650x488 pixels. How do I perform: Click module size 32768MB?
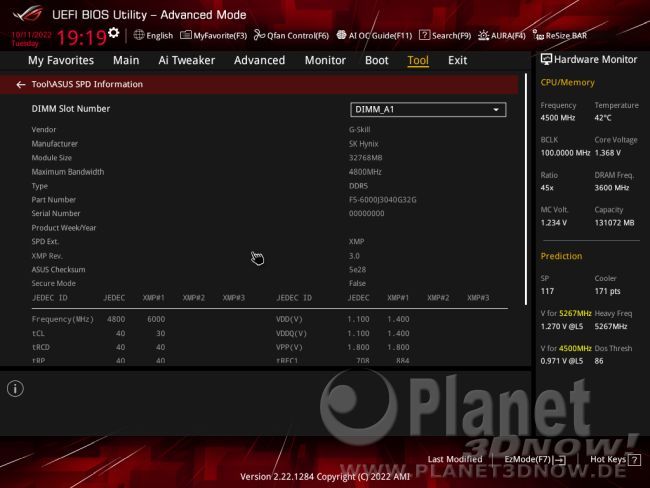click(x=365, y=158)
